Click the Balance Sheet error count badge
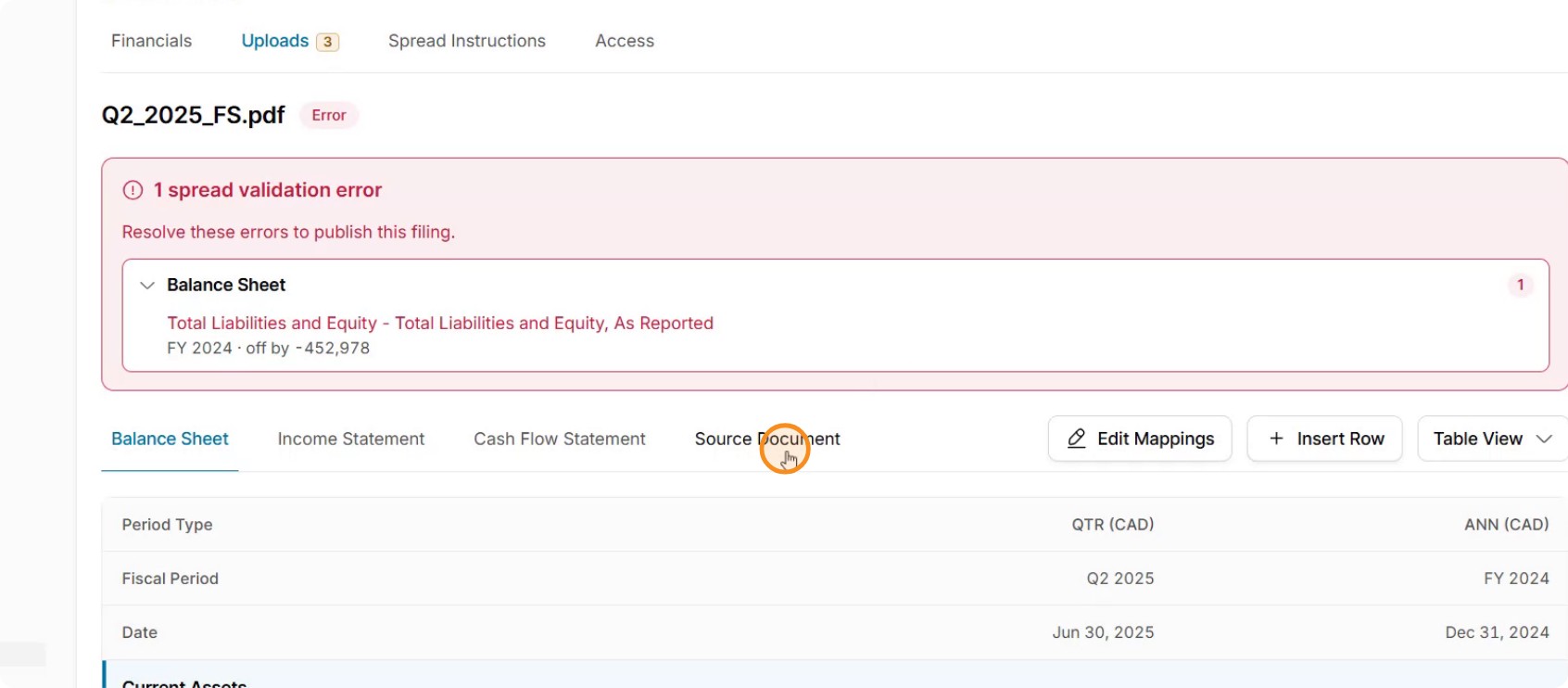Viewport: 1568px width, 688px height. [1520, 285]
